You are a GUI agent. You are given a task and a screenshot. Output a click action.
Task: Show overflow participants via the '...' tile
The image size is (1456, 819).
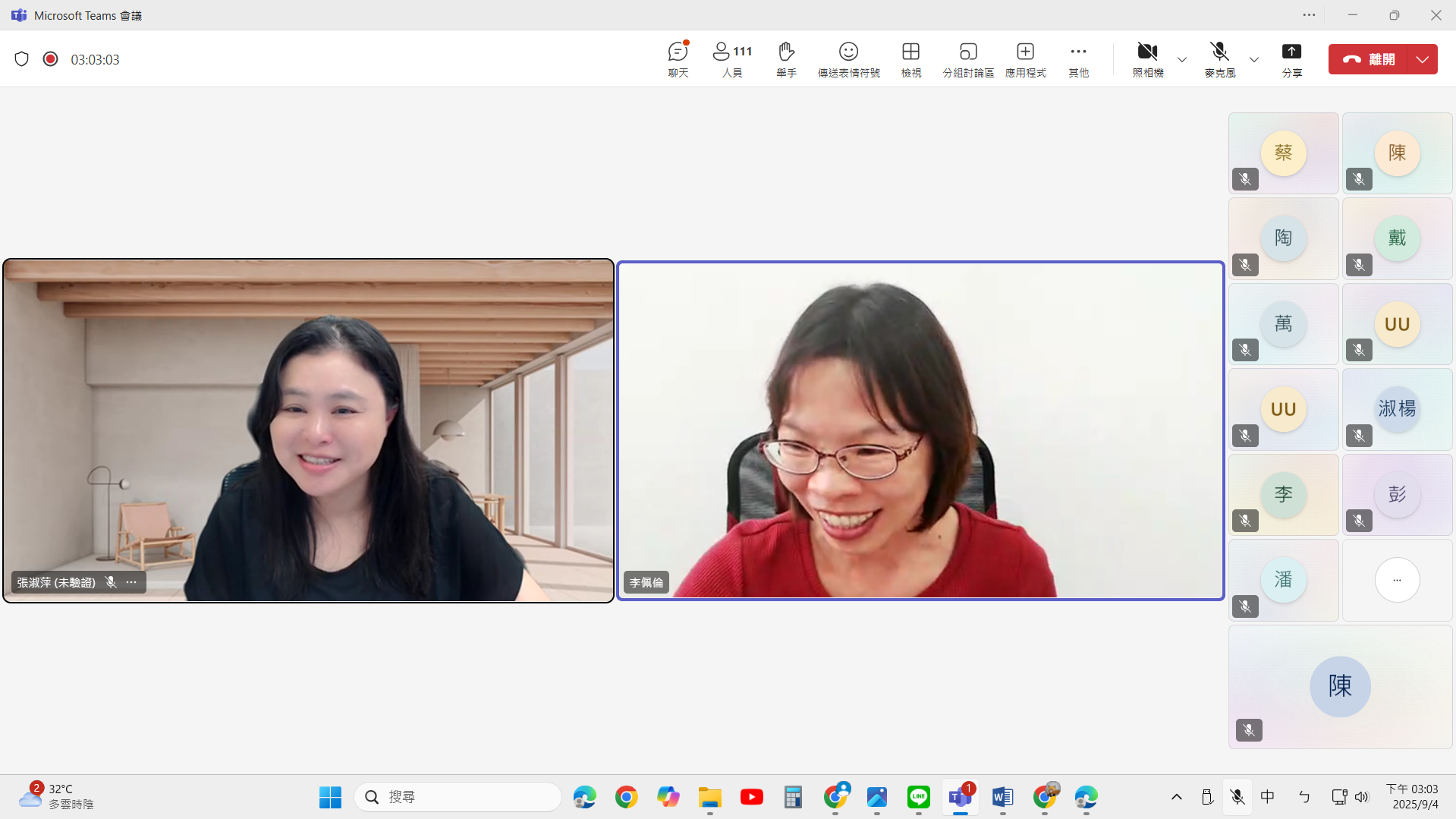pyautogui.click(x=1396, y=580)
